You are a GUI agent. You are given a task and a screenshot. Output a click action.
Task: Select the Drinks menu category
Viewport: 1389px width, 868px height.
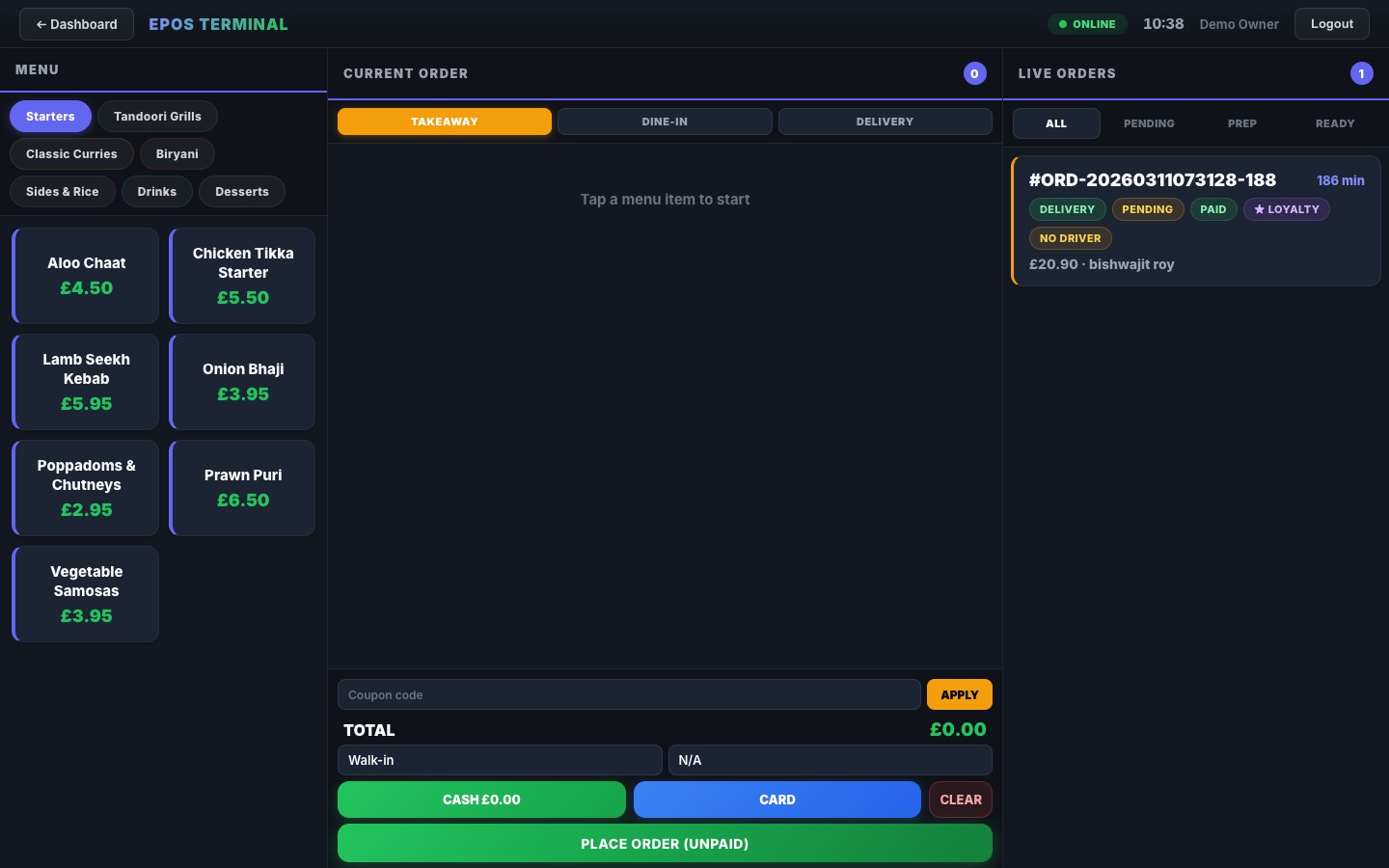point(157,191)
